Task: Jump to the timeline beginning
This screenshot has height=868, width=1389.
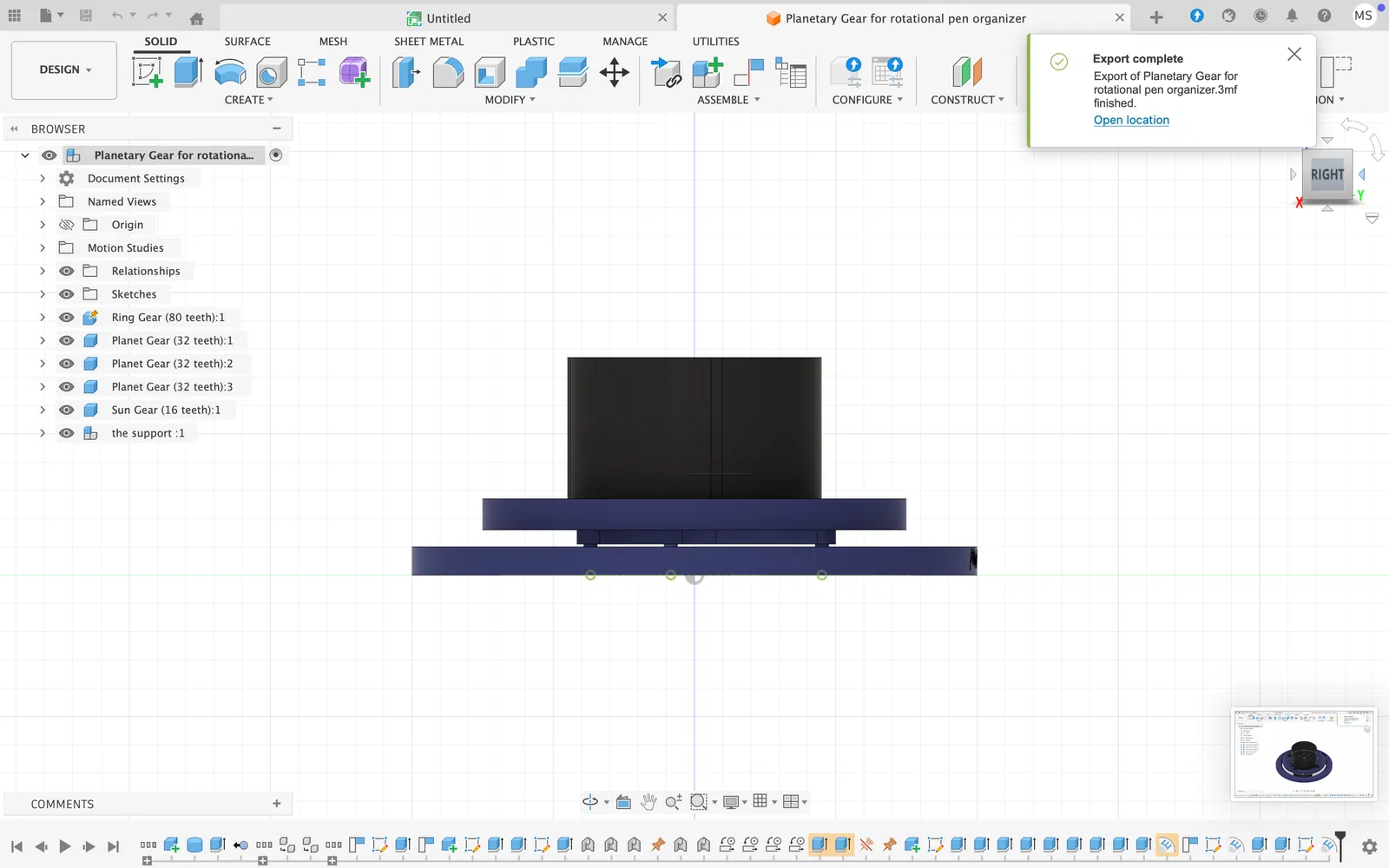Action: [x=16, y=846]
